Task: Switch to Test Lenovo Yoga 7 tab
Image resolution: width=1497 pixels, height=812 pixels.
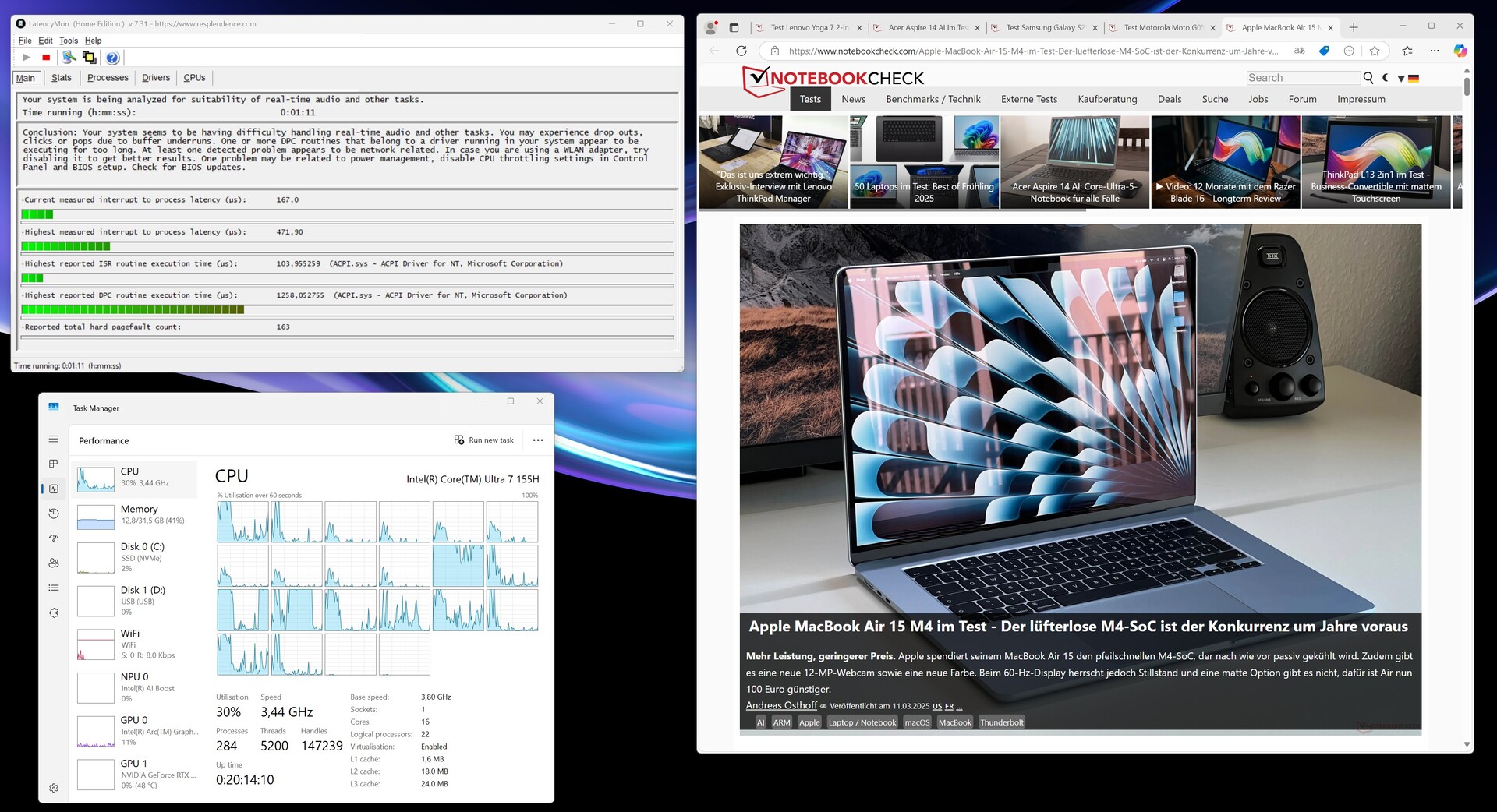Action: pos(809,27)
